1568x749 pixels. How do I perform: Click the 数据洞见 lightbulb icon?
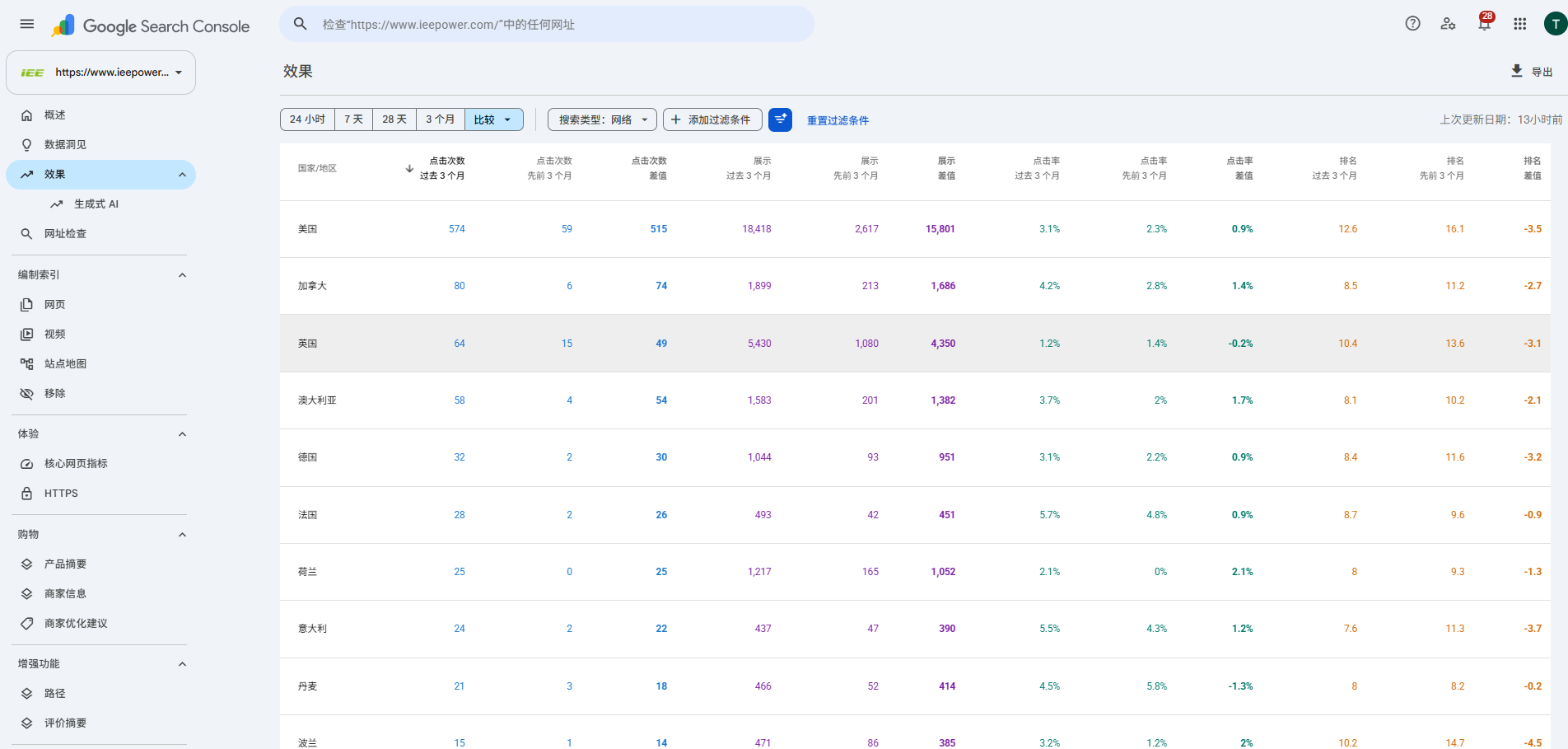tap(27, 145)
